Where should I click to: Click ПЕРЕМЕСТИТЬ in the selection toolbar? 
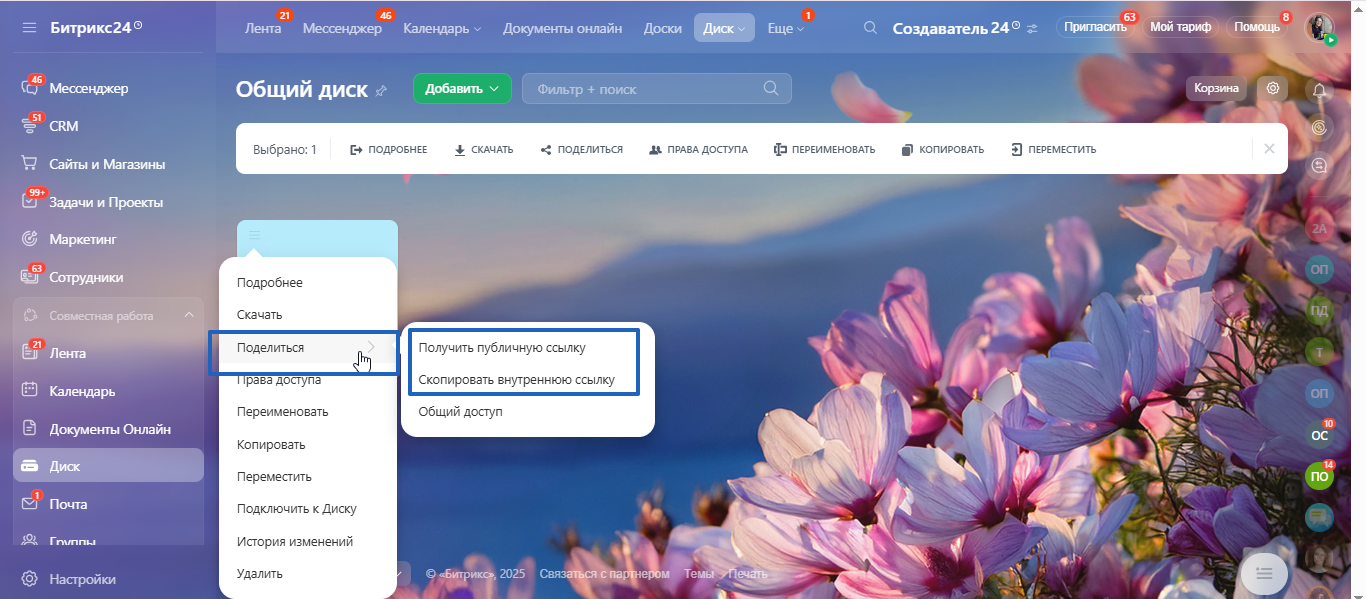click(x=1053, y=149)
